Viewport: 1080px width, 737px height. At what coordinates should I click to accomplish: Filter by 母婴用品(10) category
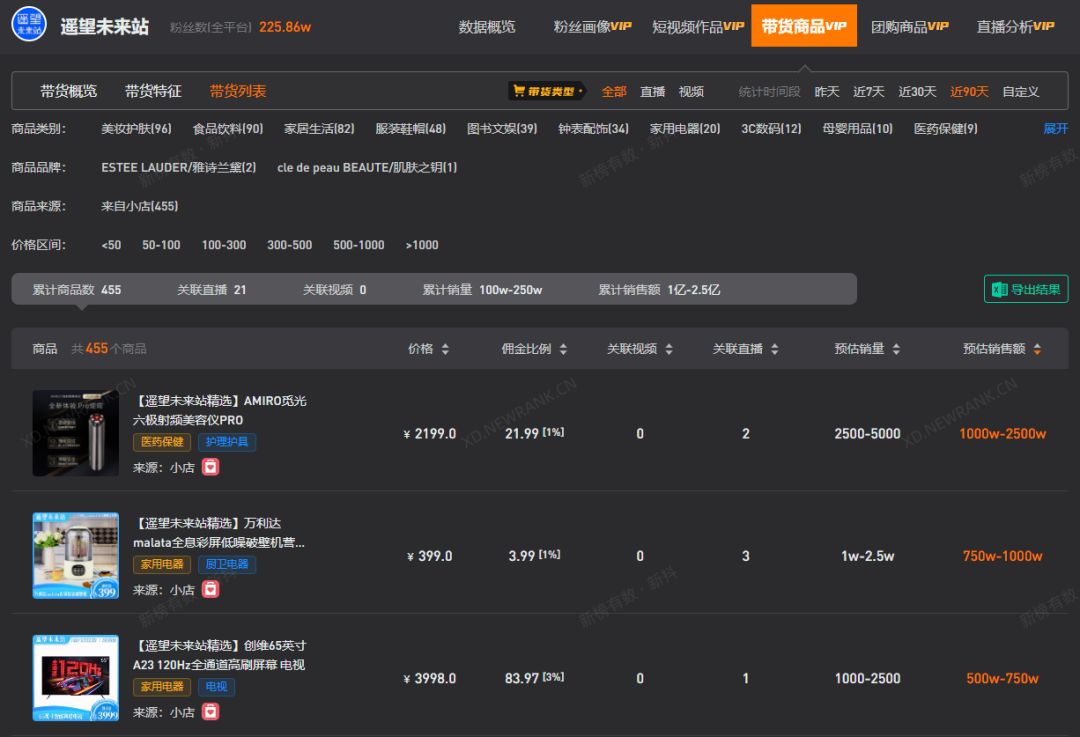tap(858, 129)
